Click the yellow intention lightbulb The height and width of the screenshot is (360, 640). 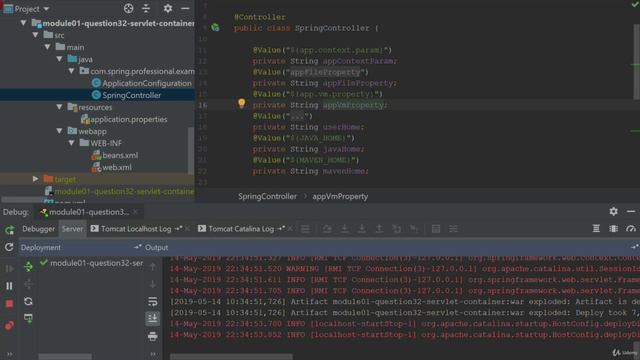pyautogui.click(x=242, y=103)
